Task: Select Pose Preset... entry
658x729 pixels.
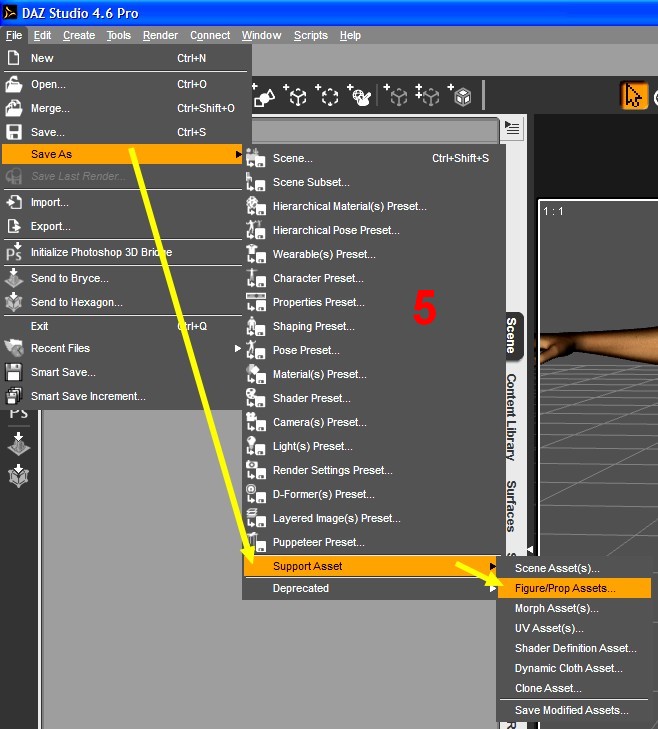Action: tap(374, 350)
